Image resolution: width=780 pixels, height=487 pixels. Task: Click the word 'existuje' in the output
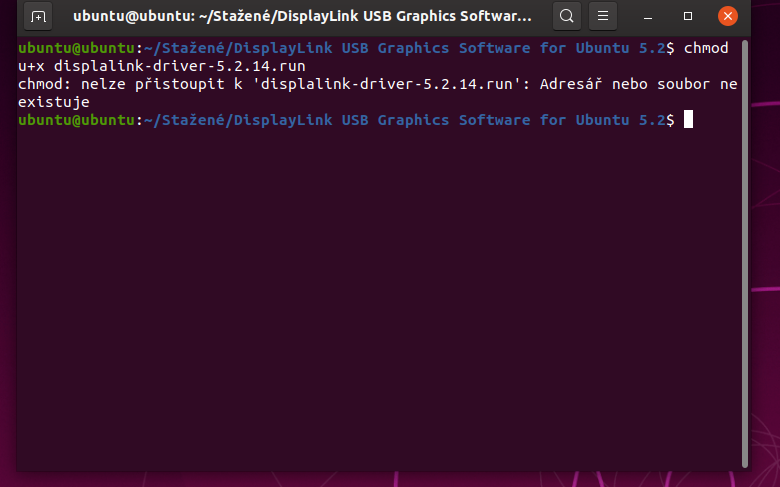[54, 102]
